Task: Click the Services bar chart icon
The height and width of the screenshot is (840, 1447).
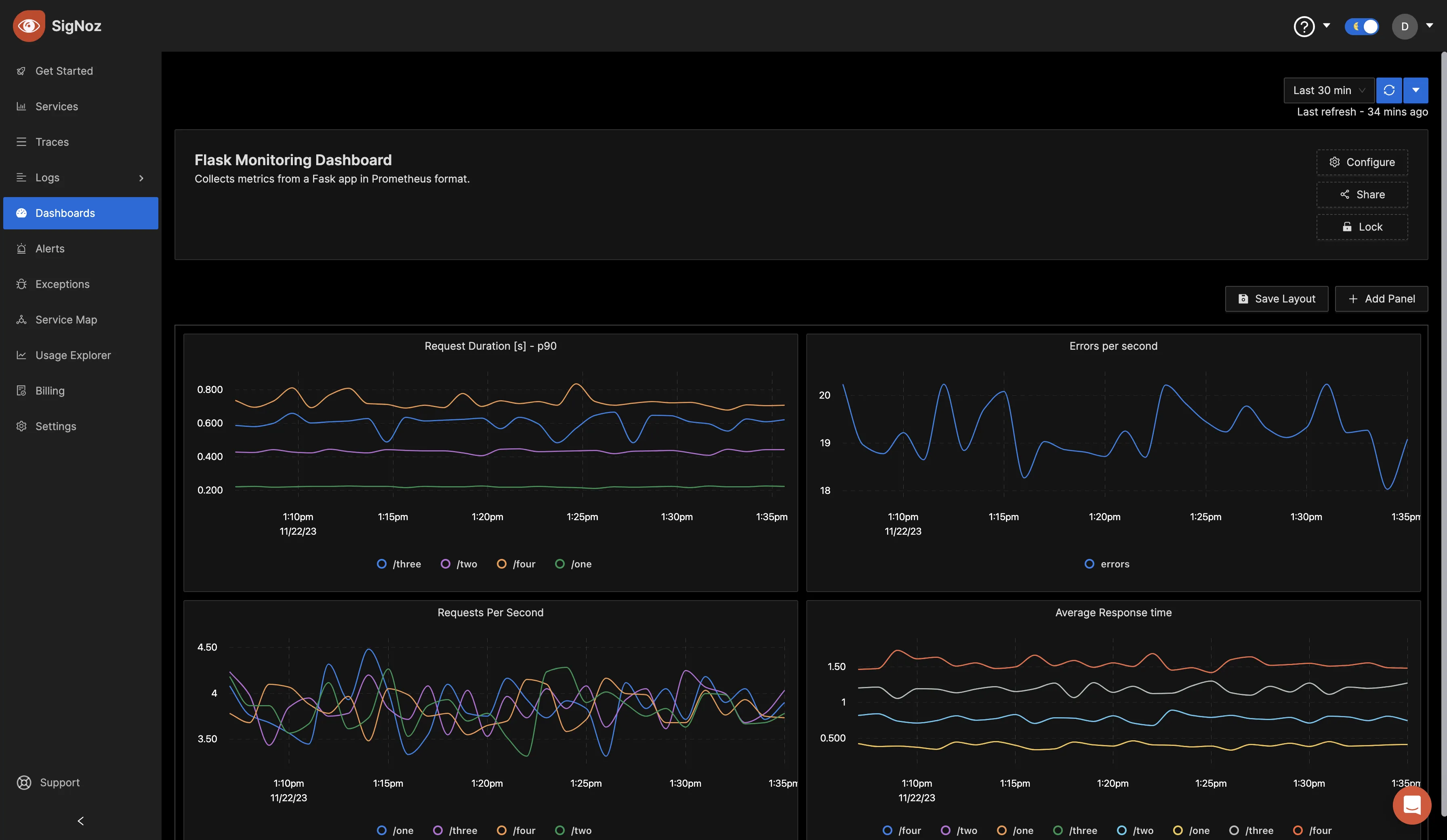Action: [21, 106]
